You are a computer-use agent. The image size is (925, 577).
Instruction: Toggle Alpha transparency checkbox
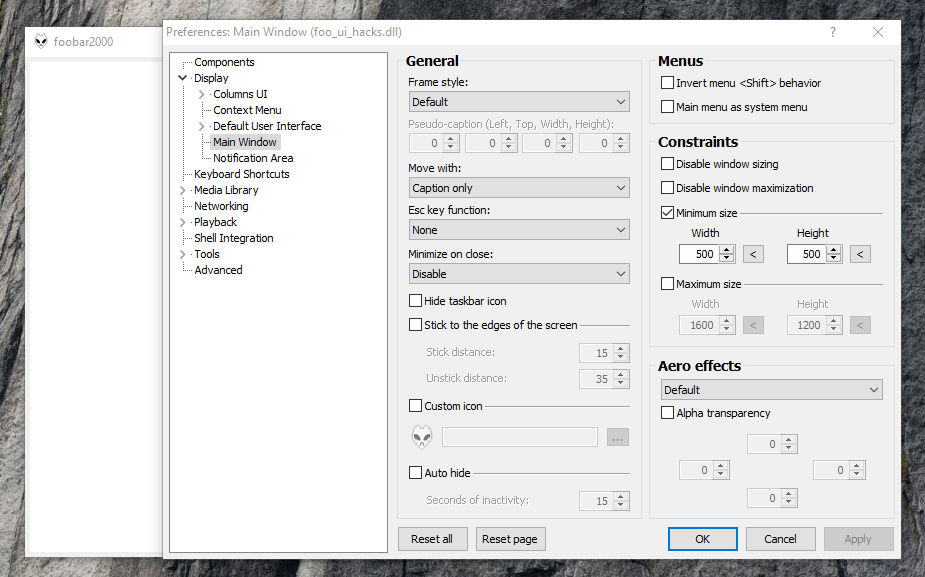(x=667, y=413)
